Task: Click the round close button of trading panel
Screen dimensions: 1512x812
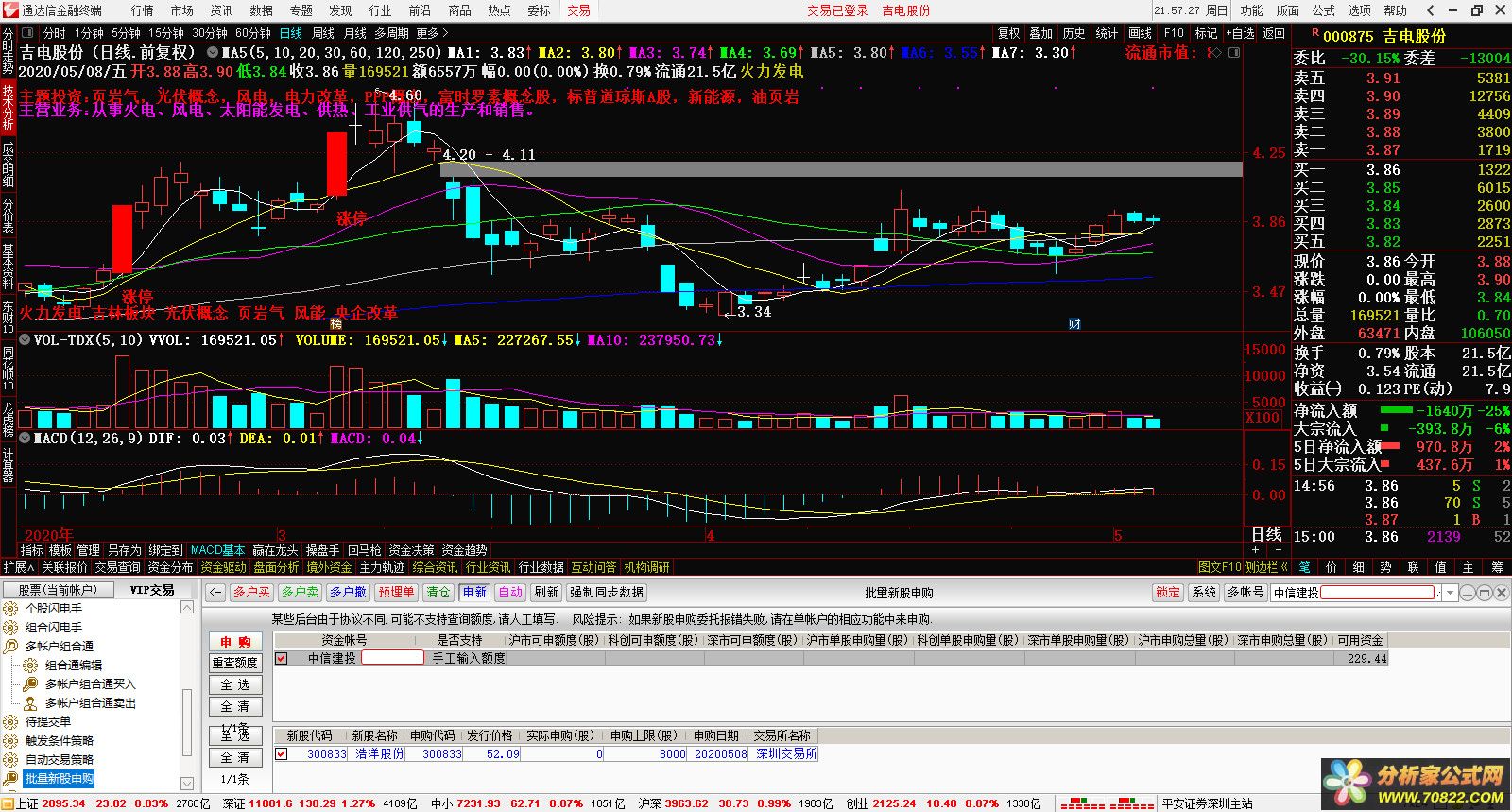Action: (x=1501, y=593)
